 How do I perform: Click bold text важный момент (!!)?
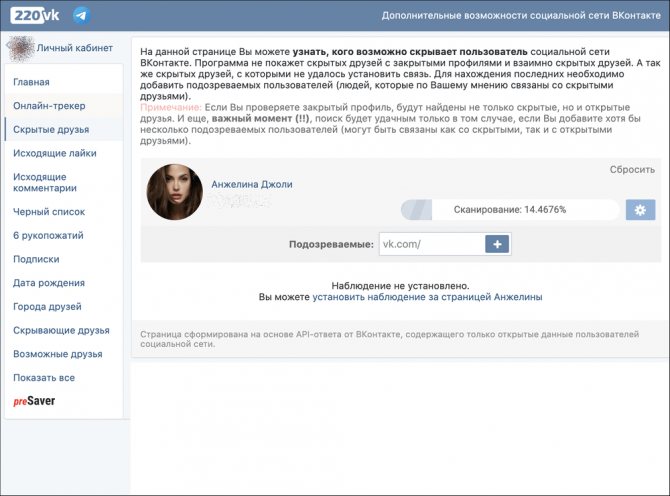260,118
